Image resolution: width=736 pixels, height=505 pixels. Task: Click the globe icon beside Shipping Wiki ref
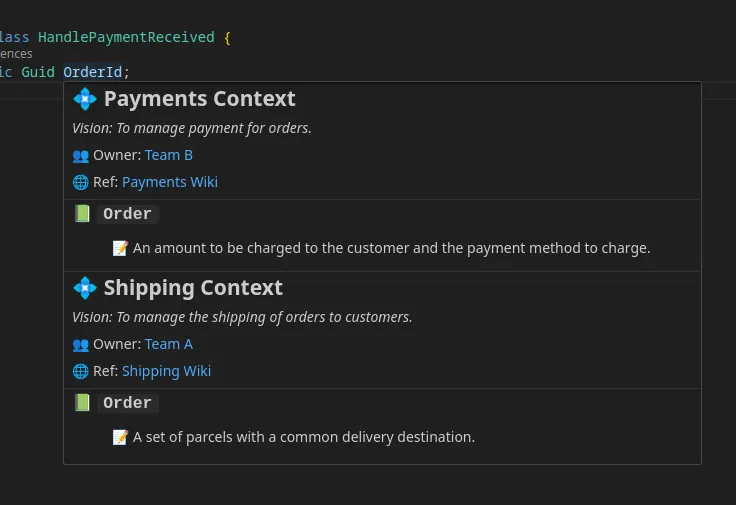pos(81,372)
